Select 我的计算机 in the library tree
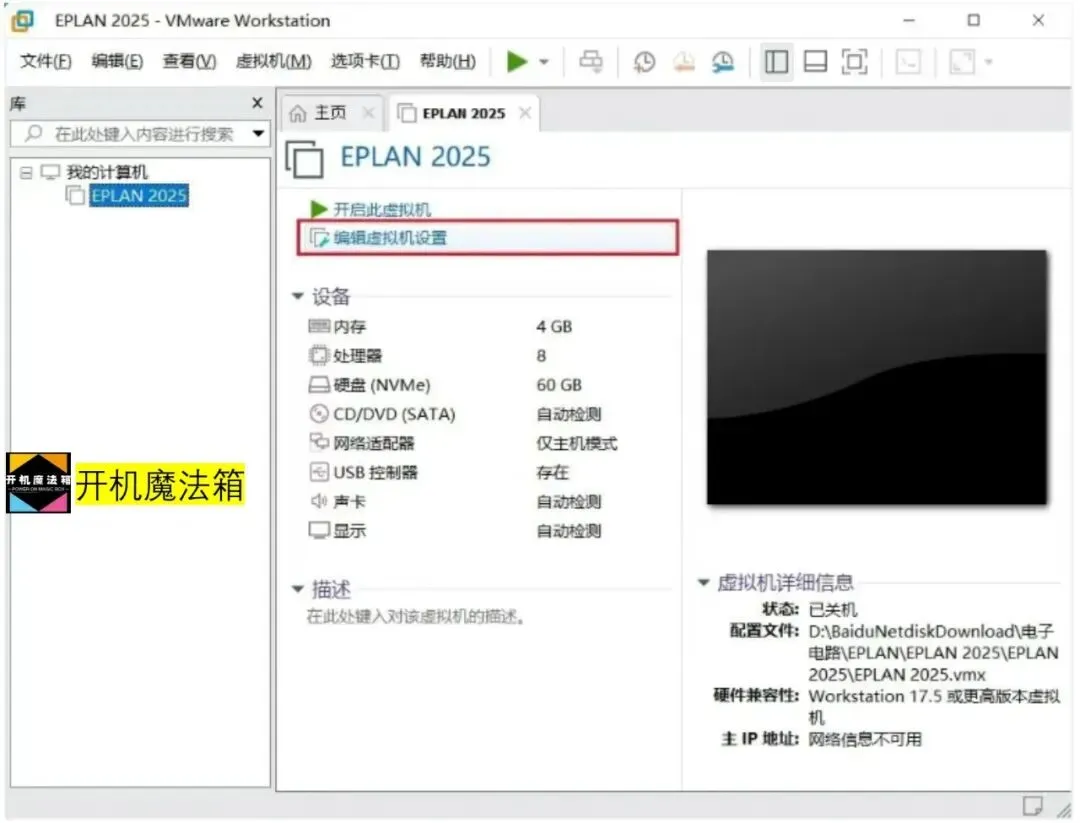Screen dimensions: 1080x823 click(107, 172)
